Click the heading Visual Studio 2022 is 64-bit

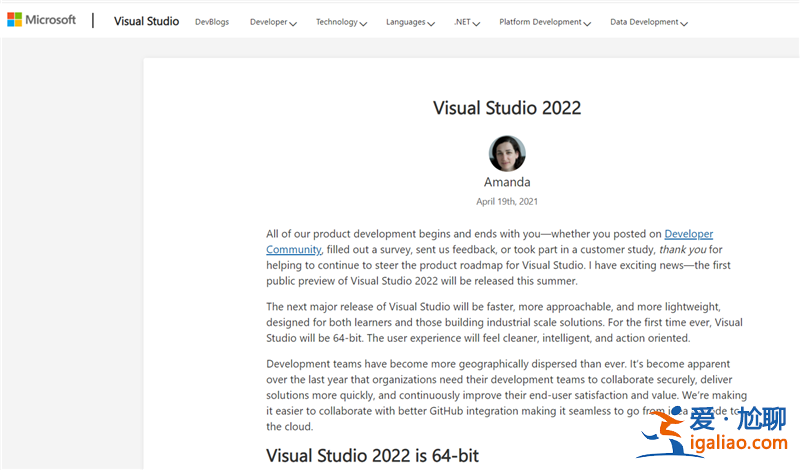[372, 455]
